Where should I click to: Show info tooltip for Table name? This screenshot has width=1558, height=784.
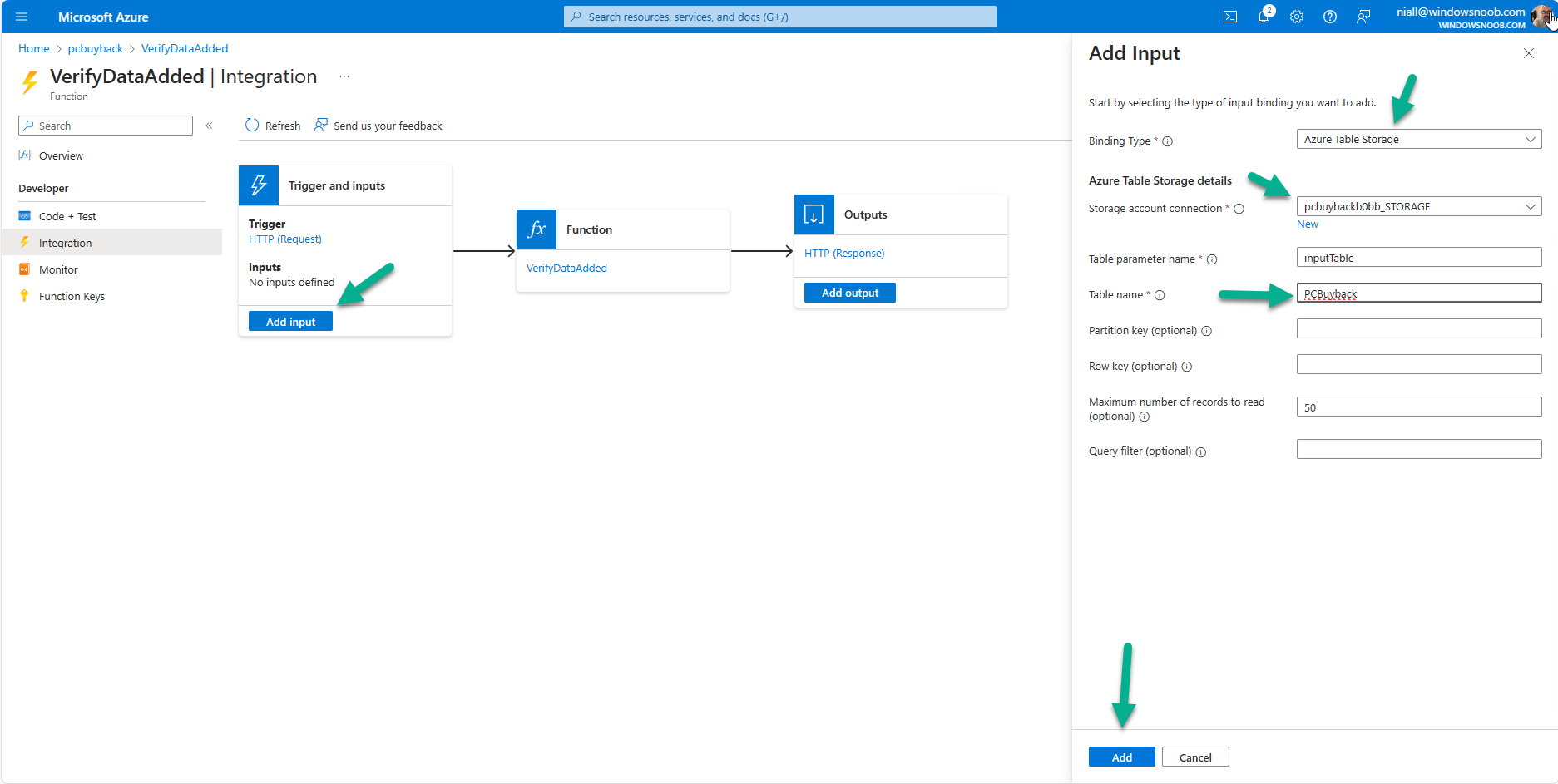coord(1160,295)
